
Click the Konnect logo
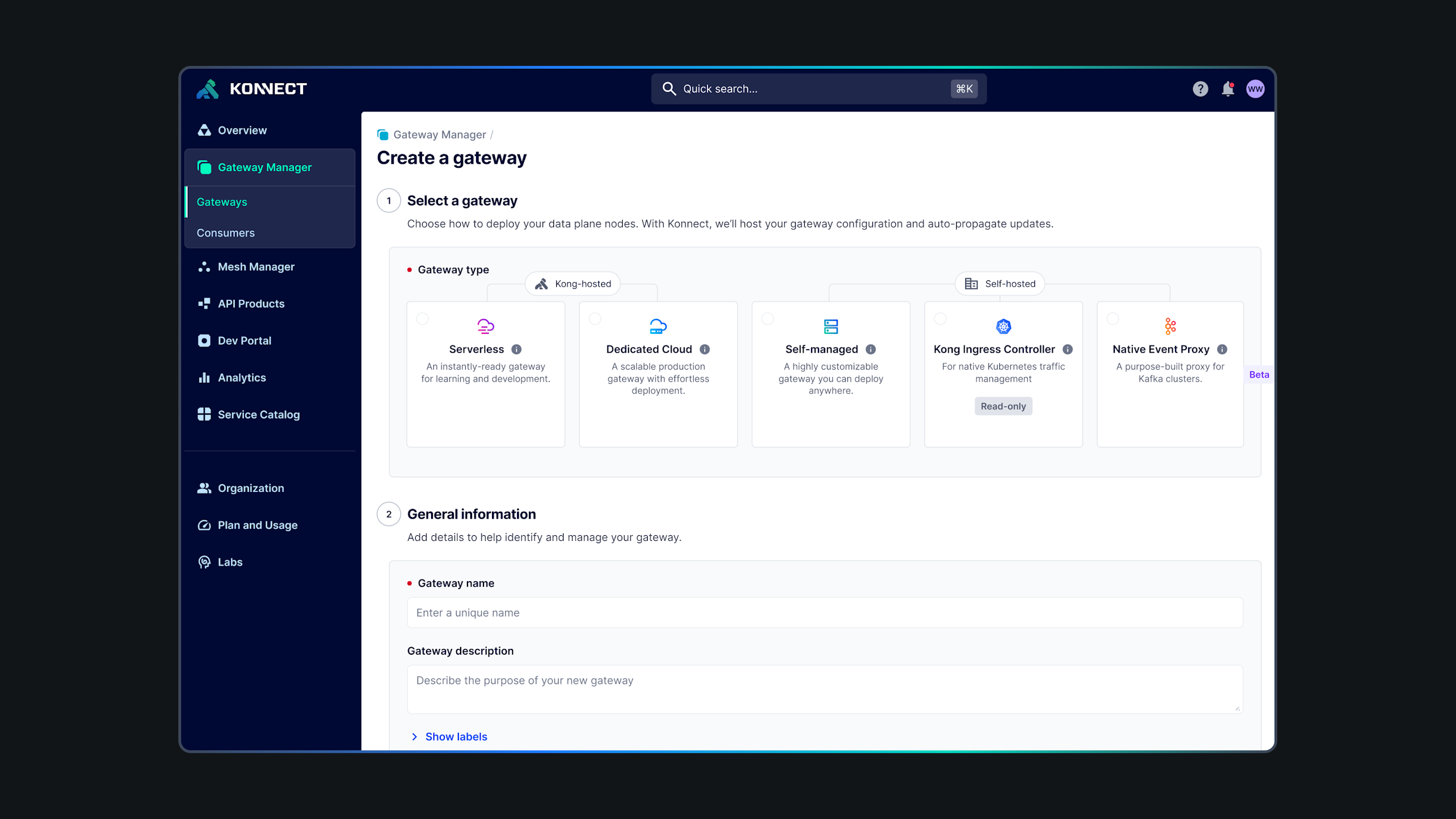pos(251,89)
